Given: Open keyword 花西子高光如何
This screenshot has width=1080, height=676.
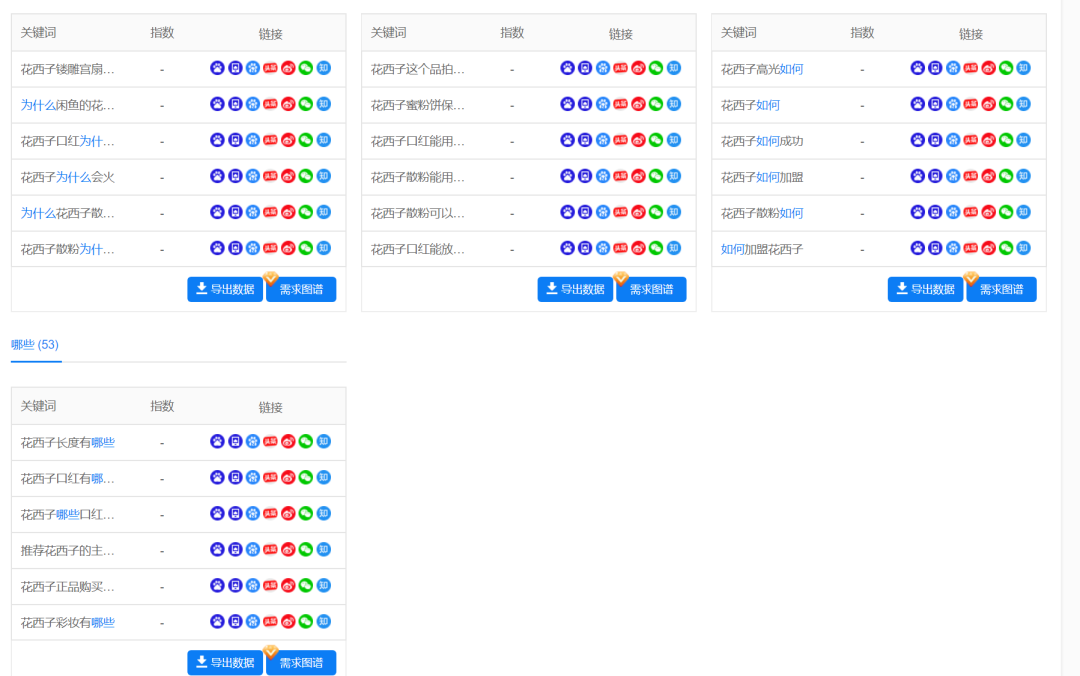Looking at the screenshot, I should pos(762,70).
